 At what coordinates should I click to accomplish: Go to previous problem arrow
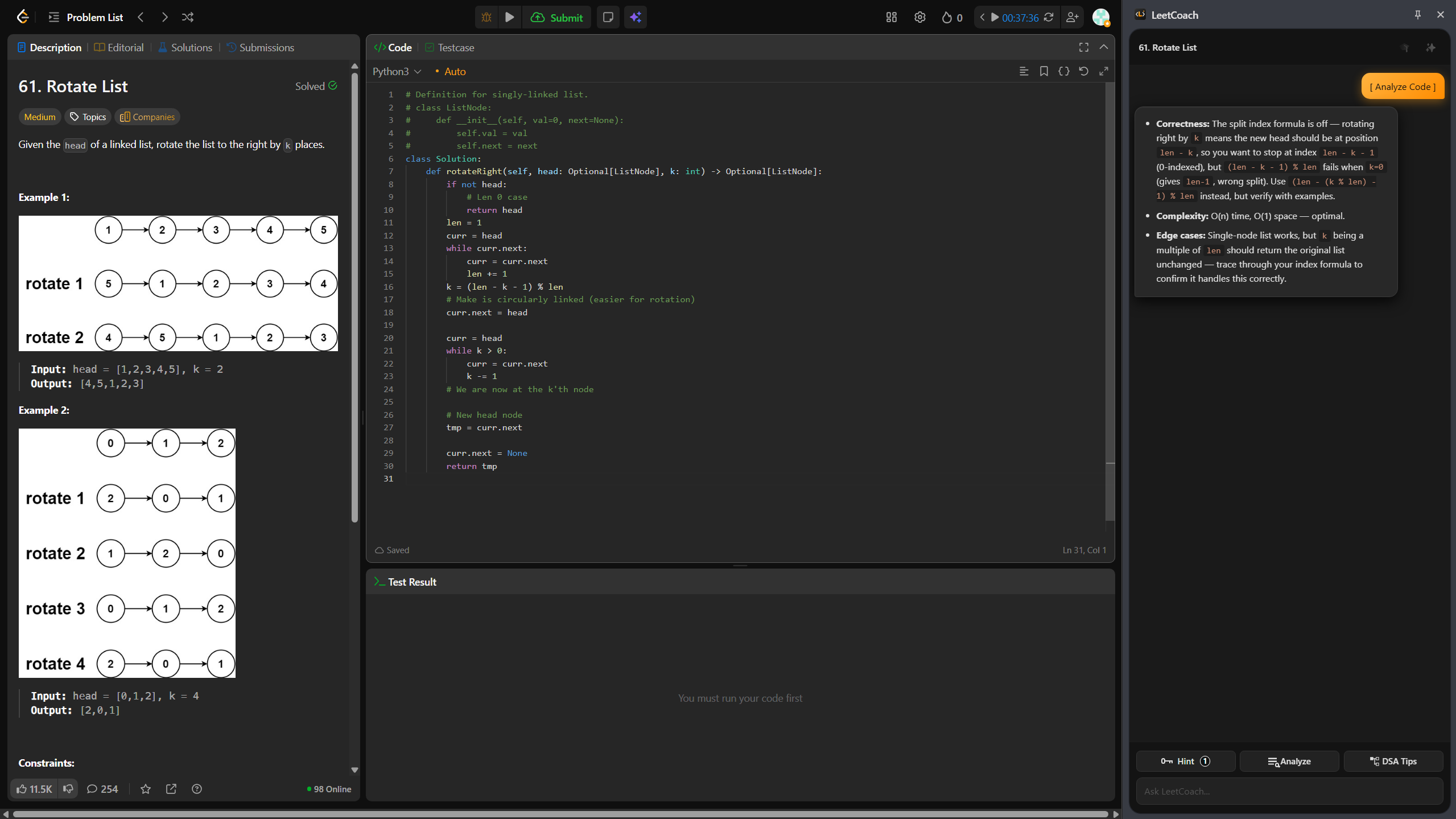(141, 17)
